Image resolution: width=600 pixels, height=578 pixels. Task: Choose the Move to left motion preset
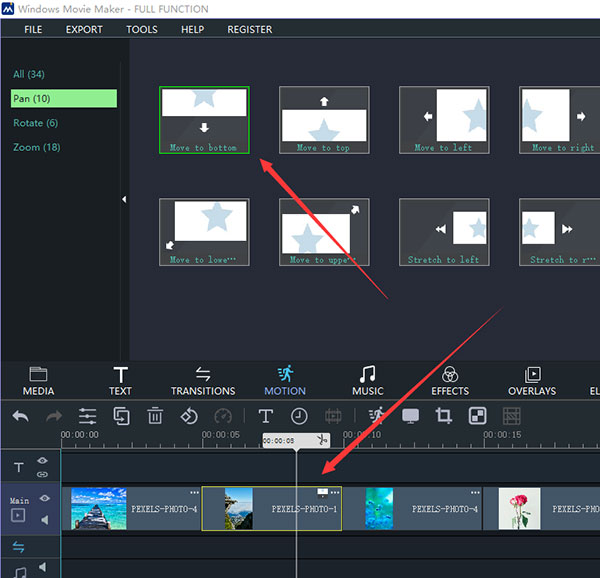(444, 120)
